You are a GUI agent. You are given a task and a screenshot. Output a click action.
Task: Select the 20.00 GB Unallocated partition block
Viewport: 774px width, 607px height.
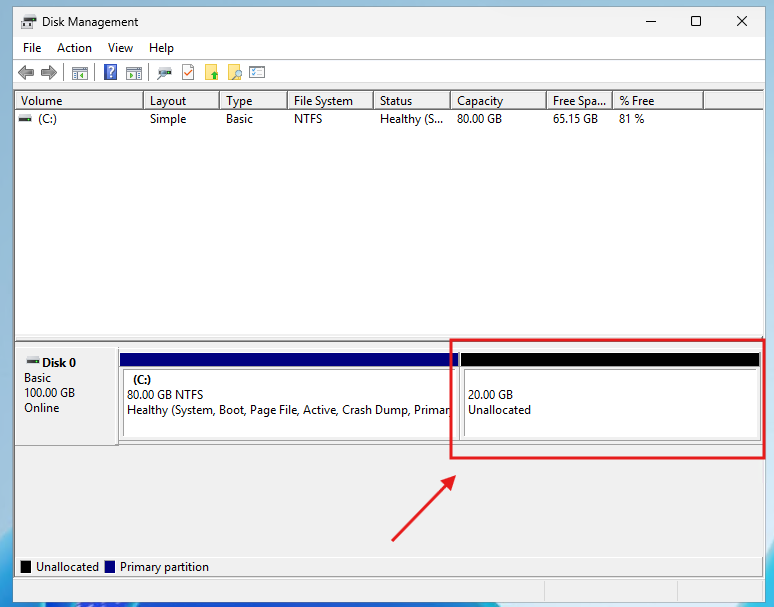tap(609, 402)
